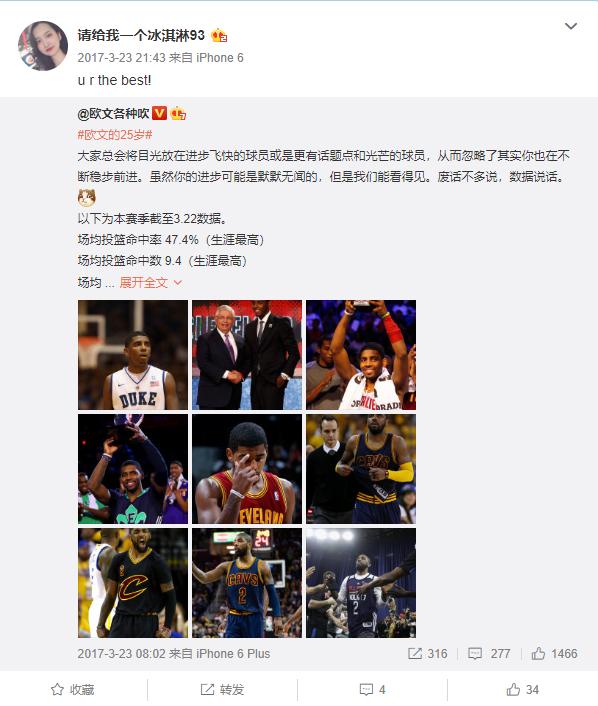Open original post reposts count 316

[427, 653]
